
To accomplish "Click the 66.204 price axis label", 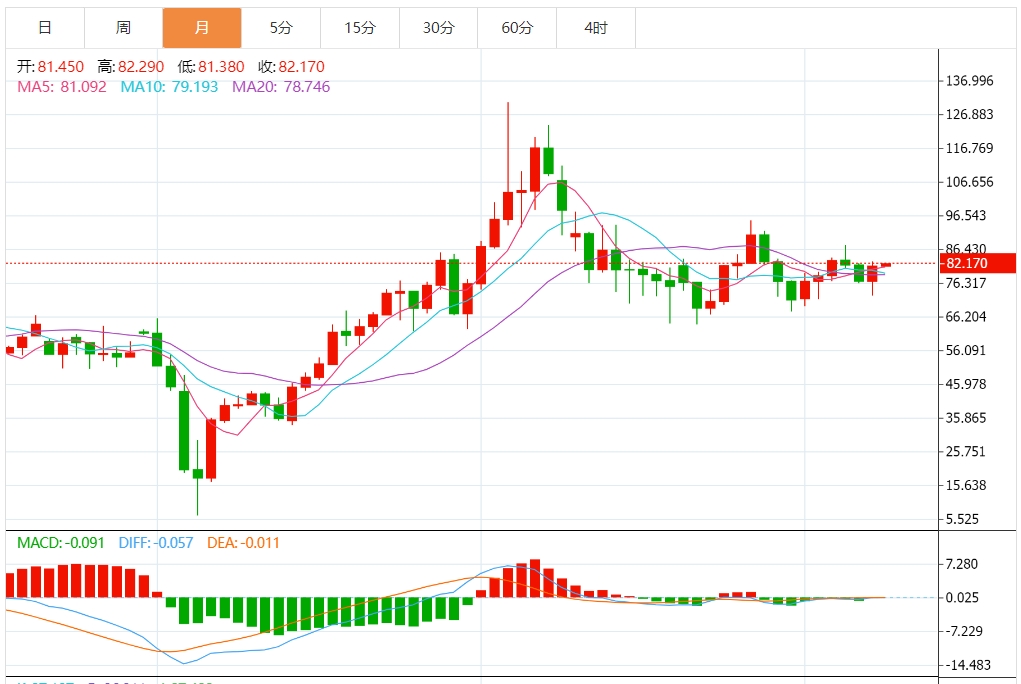I will (x=966, y=317).
